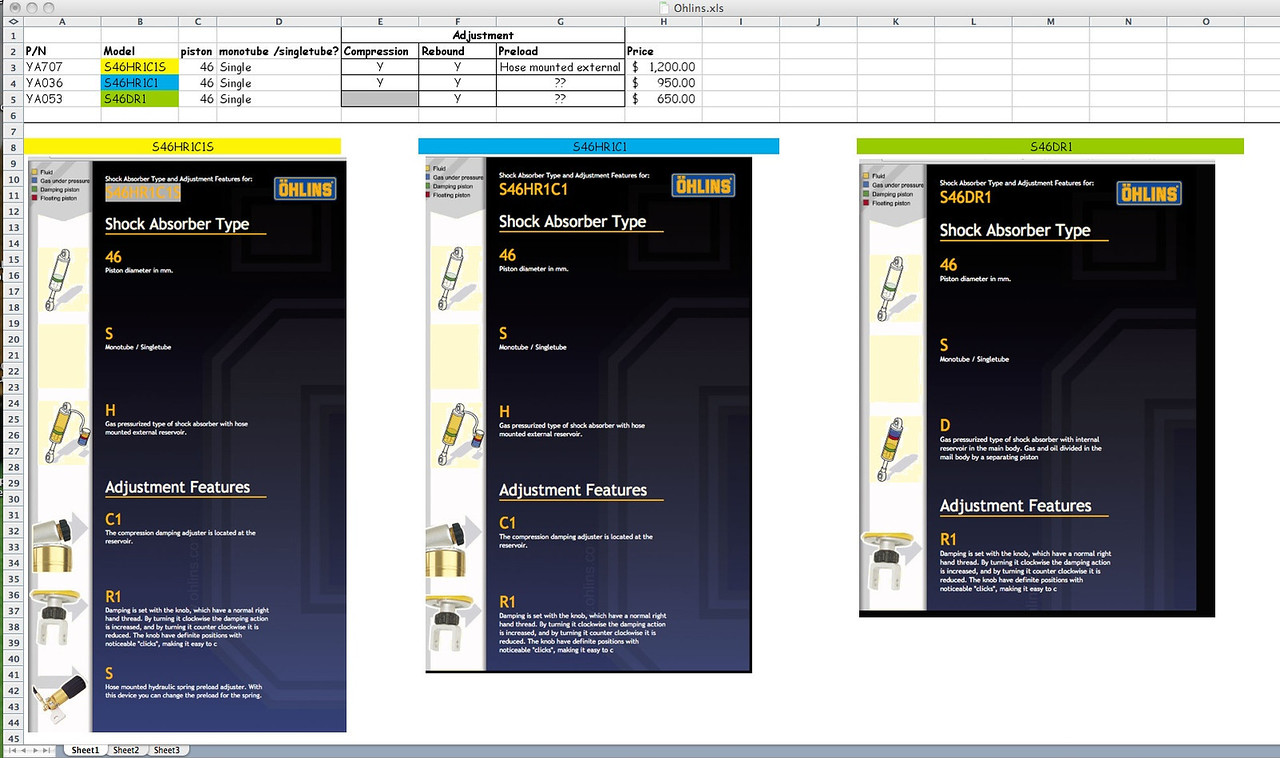Select row 20 header

(x=12, y=339)
